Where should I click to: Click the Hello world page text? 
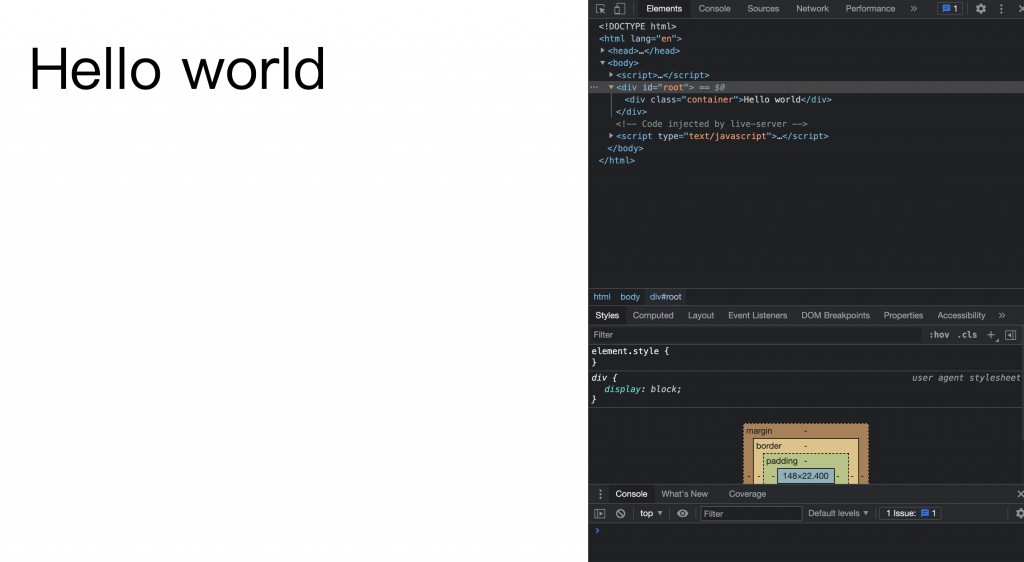[177, 69]
